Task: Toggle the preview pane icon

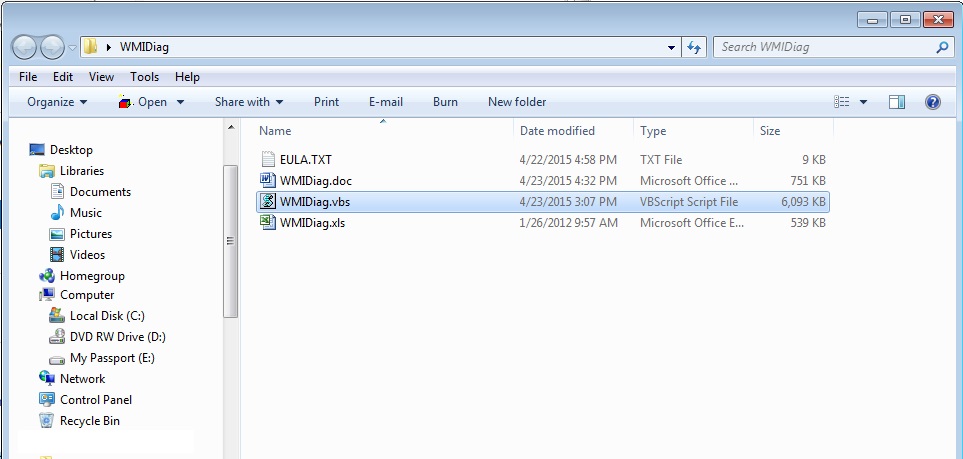Action: [897, 102]
